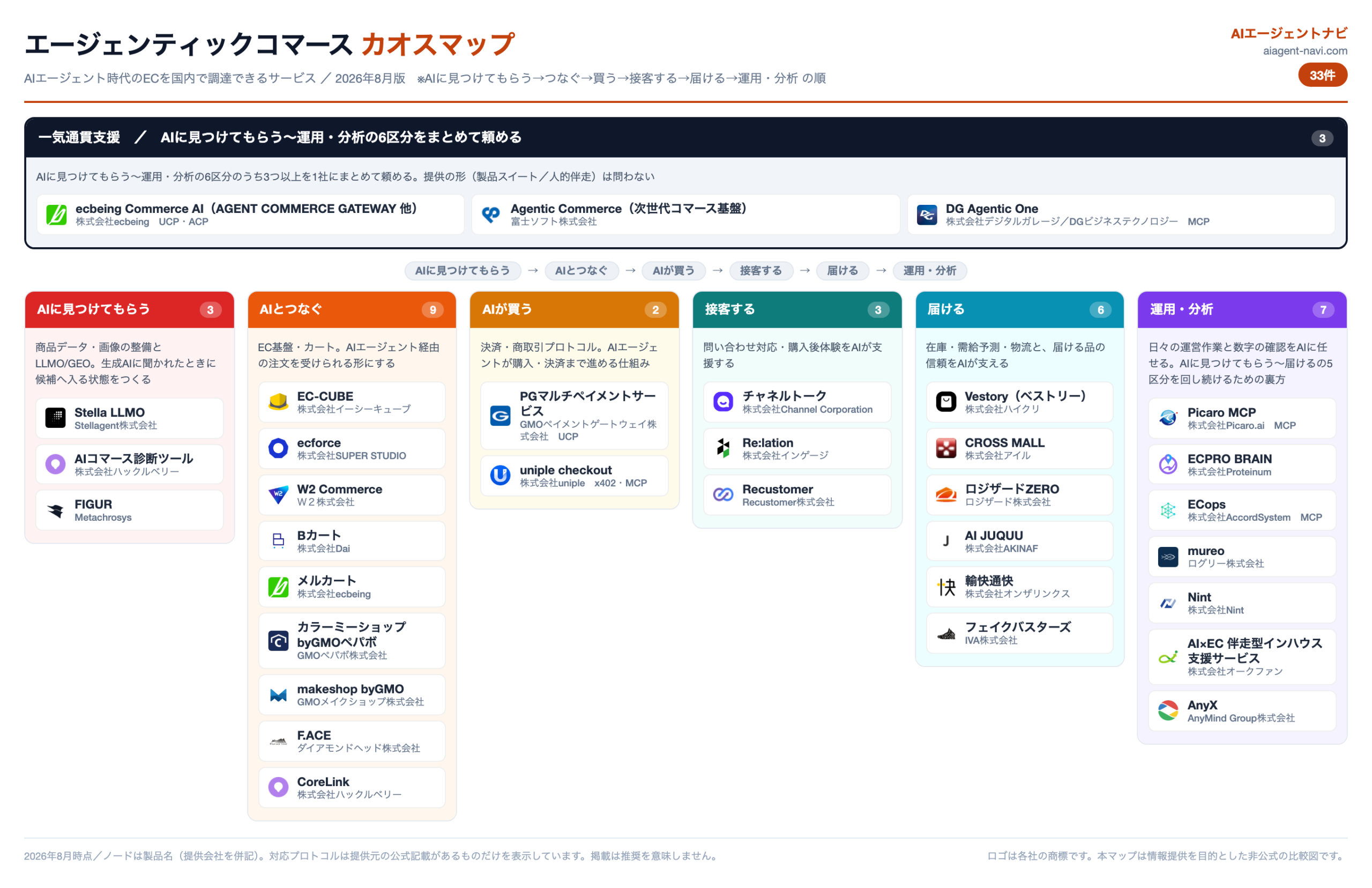The width and height of the screenshot is (1372, 888).
Task: Click the 株式会社オンザリンクス text
Action: tap(1018, 594)
